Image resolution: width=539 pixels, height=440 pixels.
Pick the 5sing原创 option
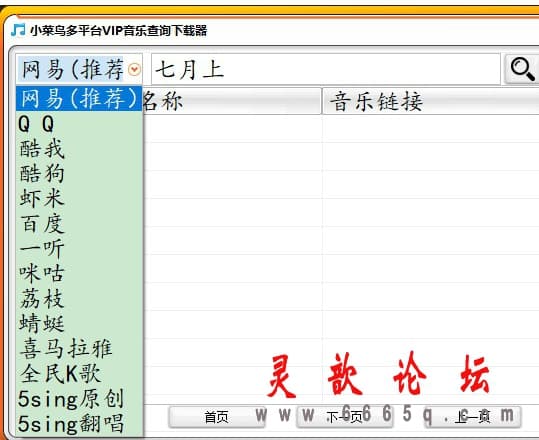(79, 398)
